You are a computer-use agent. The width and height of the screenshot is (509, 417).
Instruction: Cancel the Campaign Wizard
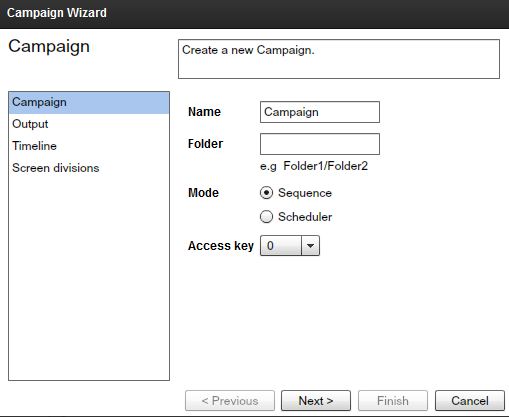[470, 401]
